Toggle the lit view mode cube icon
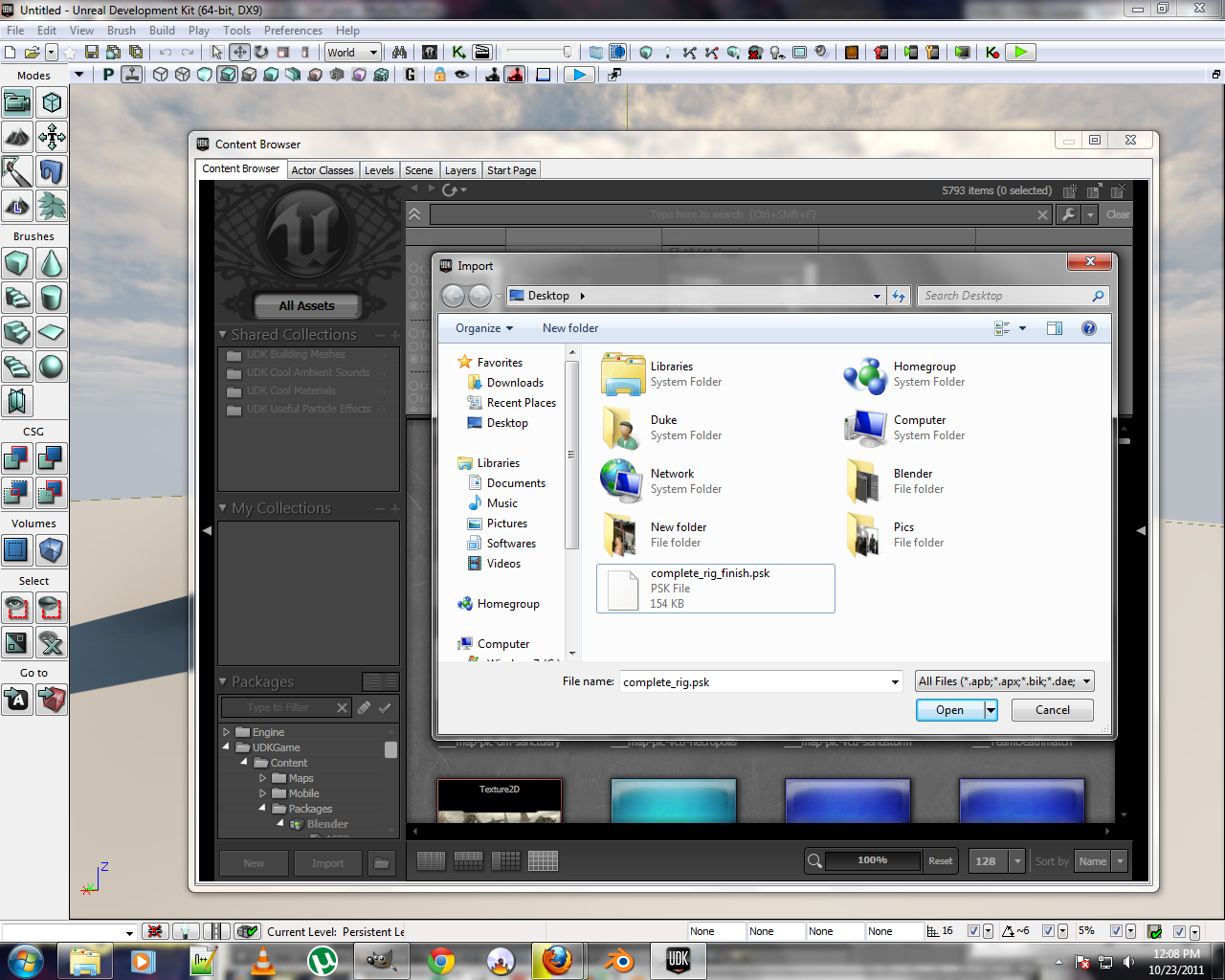The image size is (1225, 980). 227,75
